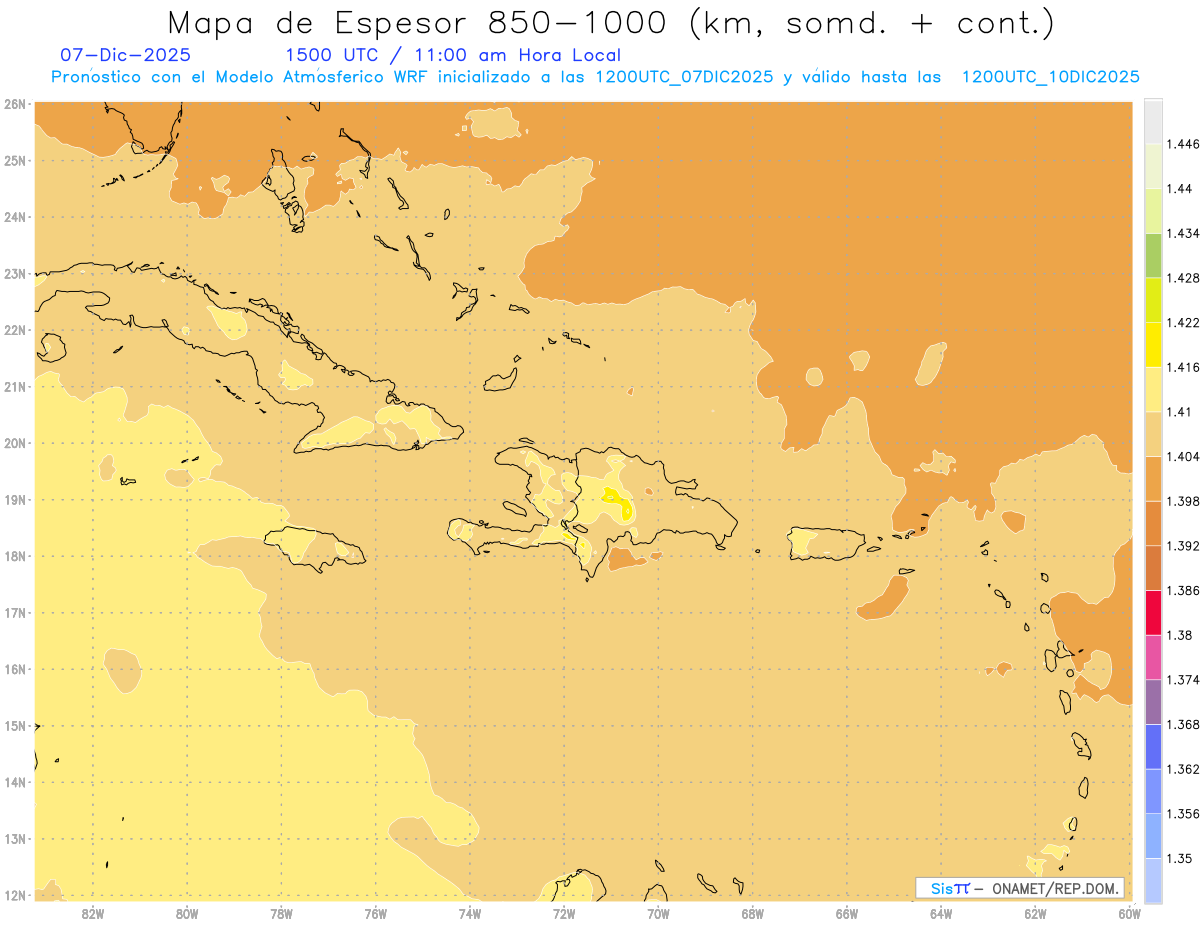Pick the 1.368 purple legend color
Viewport: 1200px width, 927px height.
pyautogui.click(x=1153, y=702)
